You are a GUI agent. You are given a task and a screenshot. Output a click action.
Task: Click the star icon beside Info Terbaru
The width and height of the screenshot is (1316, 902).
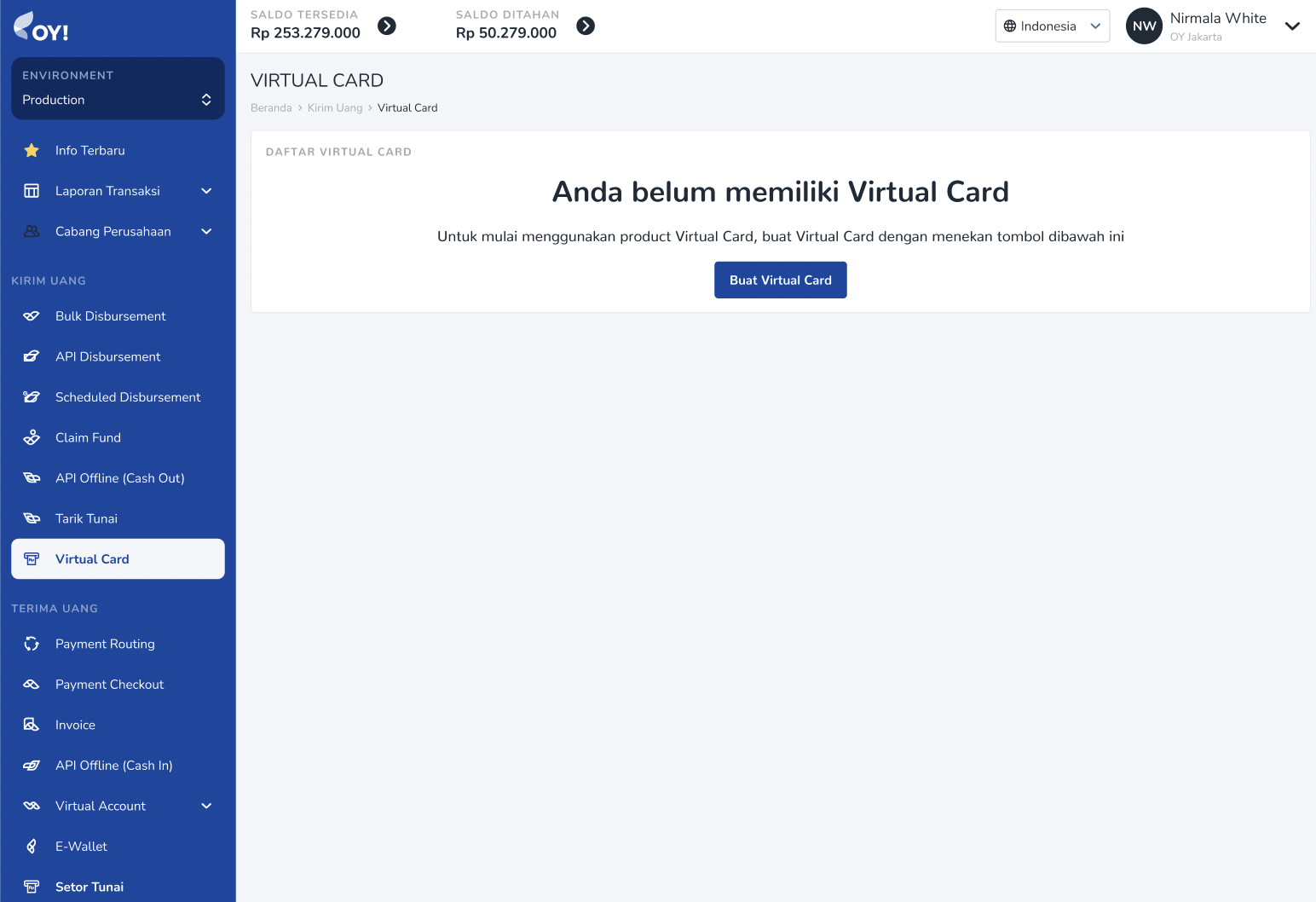tap(32, 151)
